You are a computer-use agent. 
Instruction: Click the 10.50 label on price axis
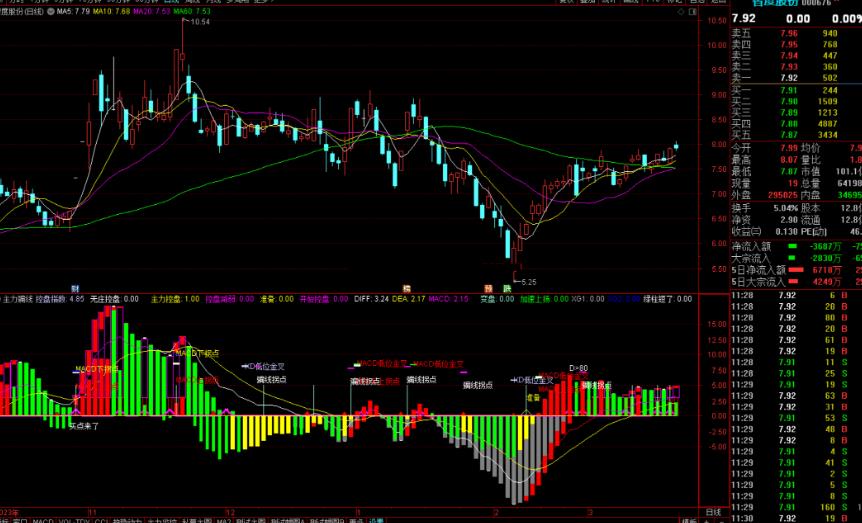pyautogui.click(x=717, y=21)
